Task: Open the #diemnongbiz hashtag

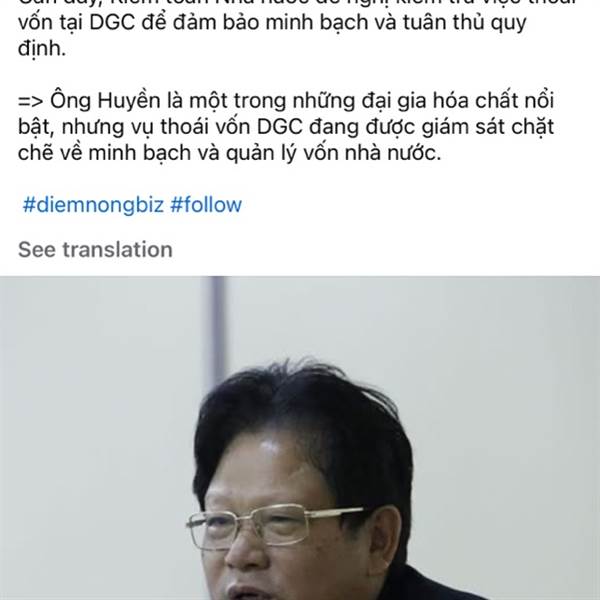Action: [93, 205]
